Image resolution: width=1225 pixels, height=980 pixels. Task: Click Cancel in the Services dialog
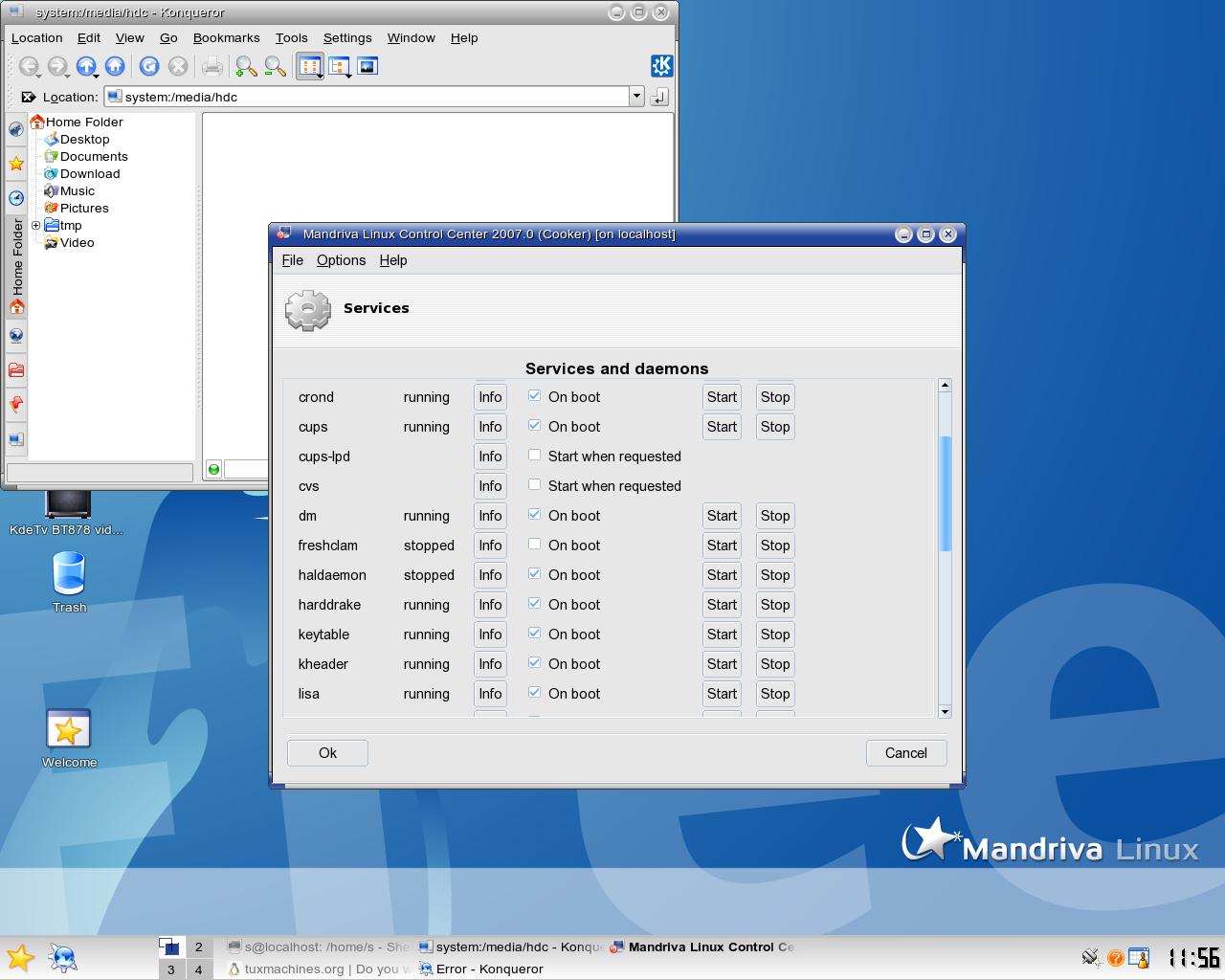point(906,753)
